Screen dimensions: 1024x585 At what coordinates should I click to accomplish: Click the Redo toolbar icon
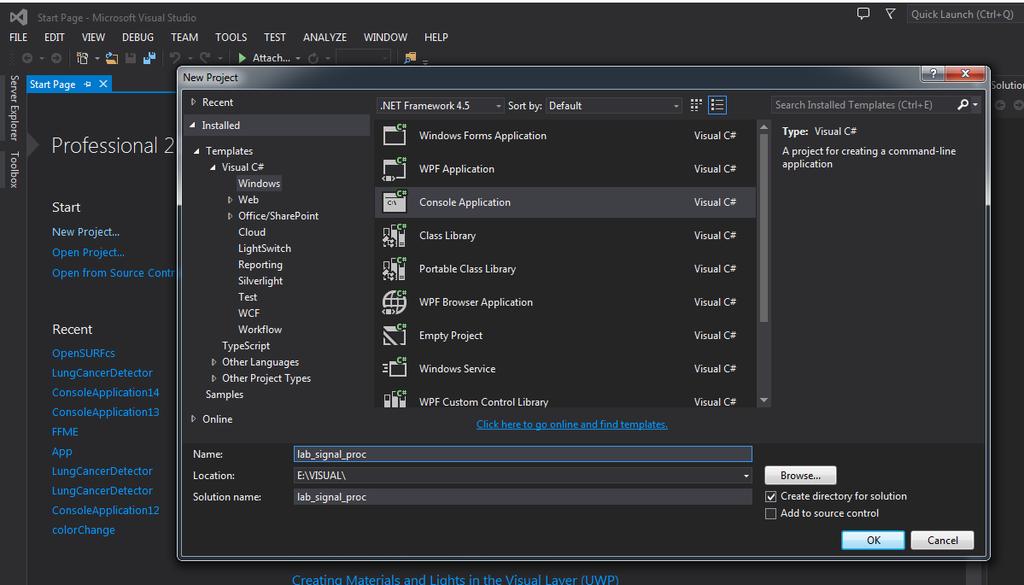pyautogui.click(x=205, y=58)
